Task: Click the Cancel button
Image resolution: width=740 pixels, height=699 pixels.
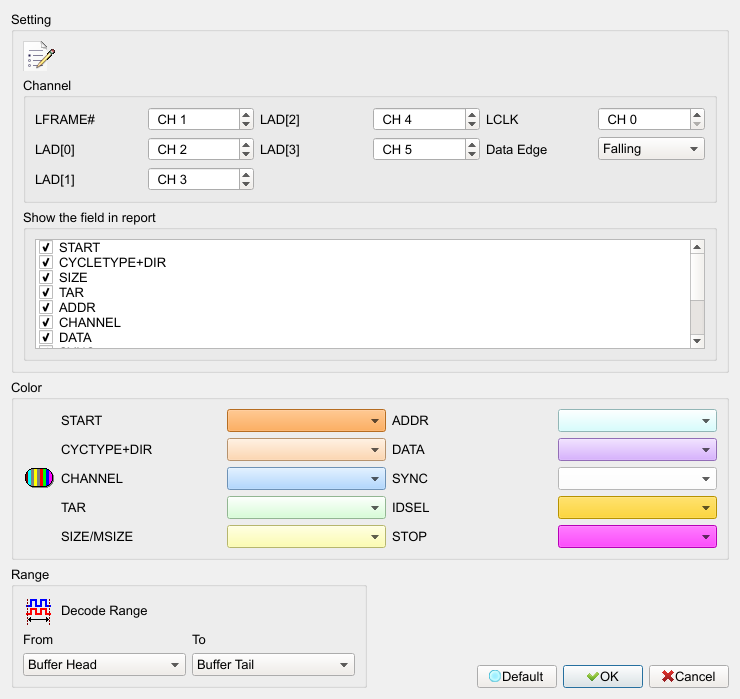Action: (689, 676)
